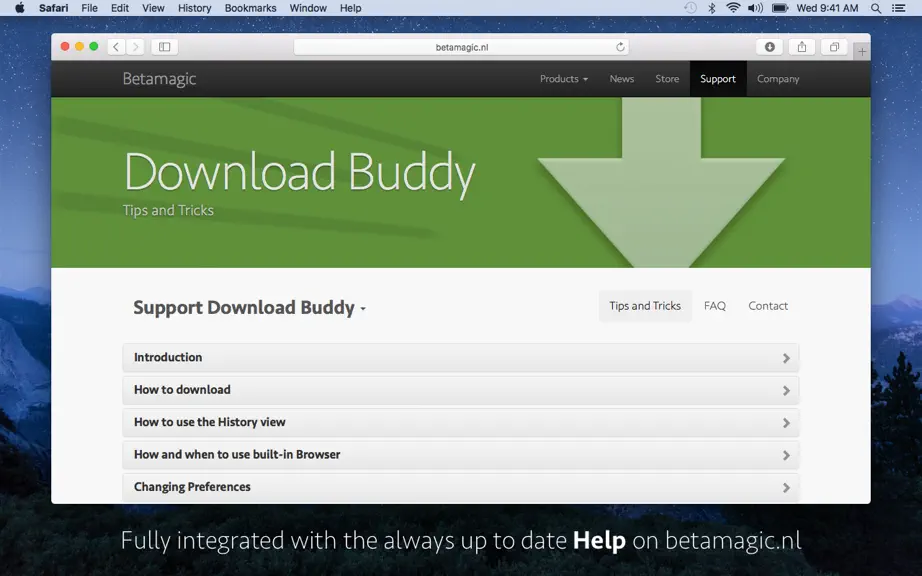Screen dimensions: 922x576
Task: Click the Safari forward arrow button
Action: (135, 47)
